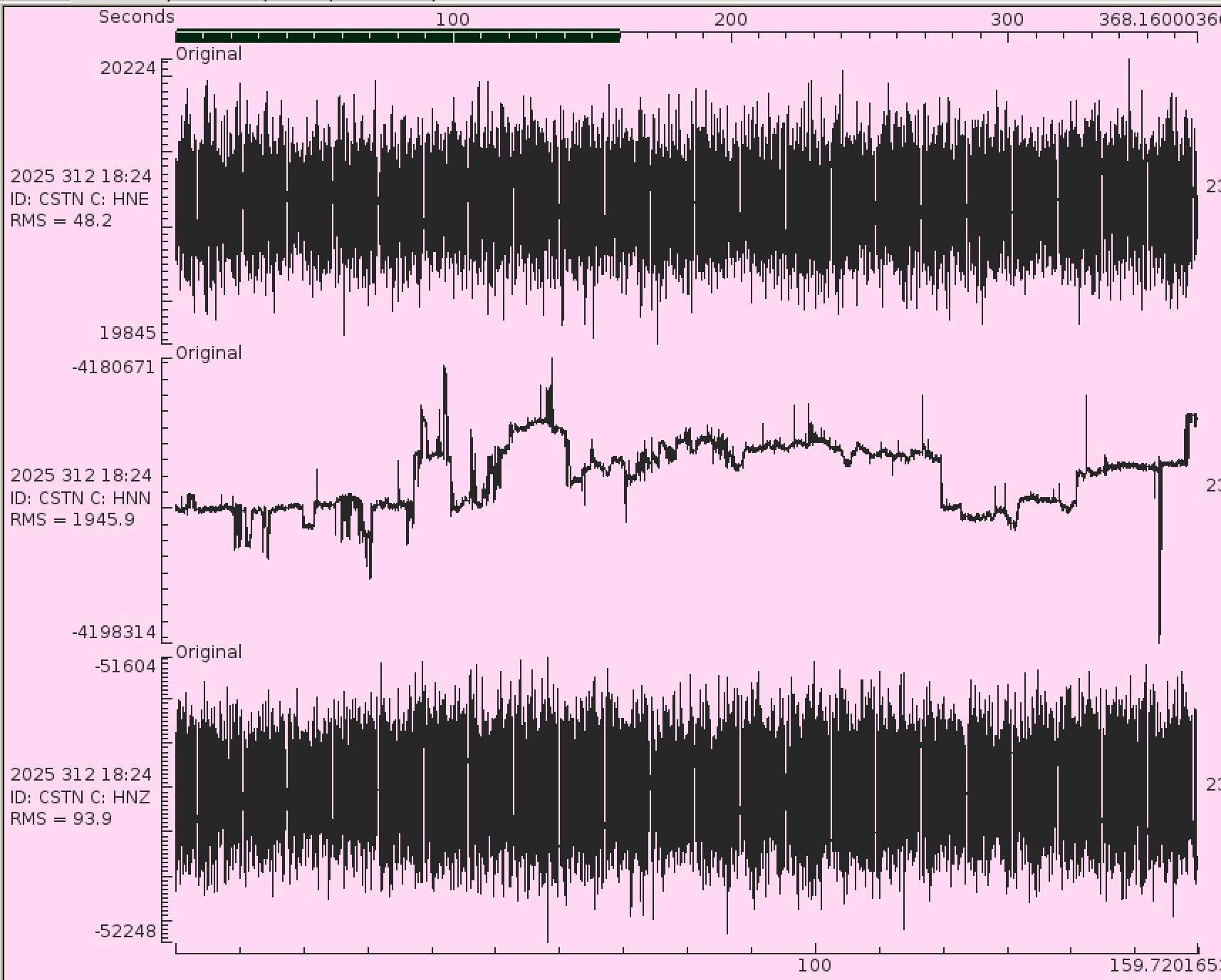The width and height of the screenshot is (1221, 980).
Task: Click the 200 seconds mark on top axis
Action: pos(730,19)
